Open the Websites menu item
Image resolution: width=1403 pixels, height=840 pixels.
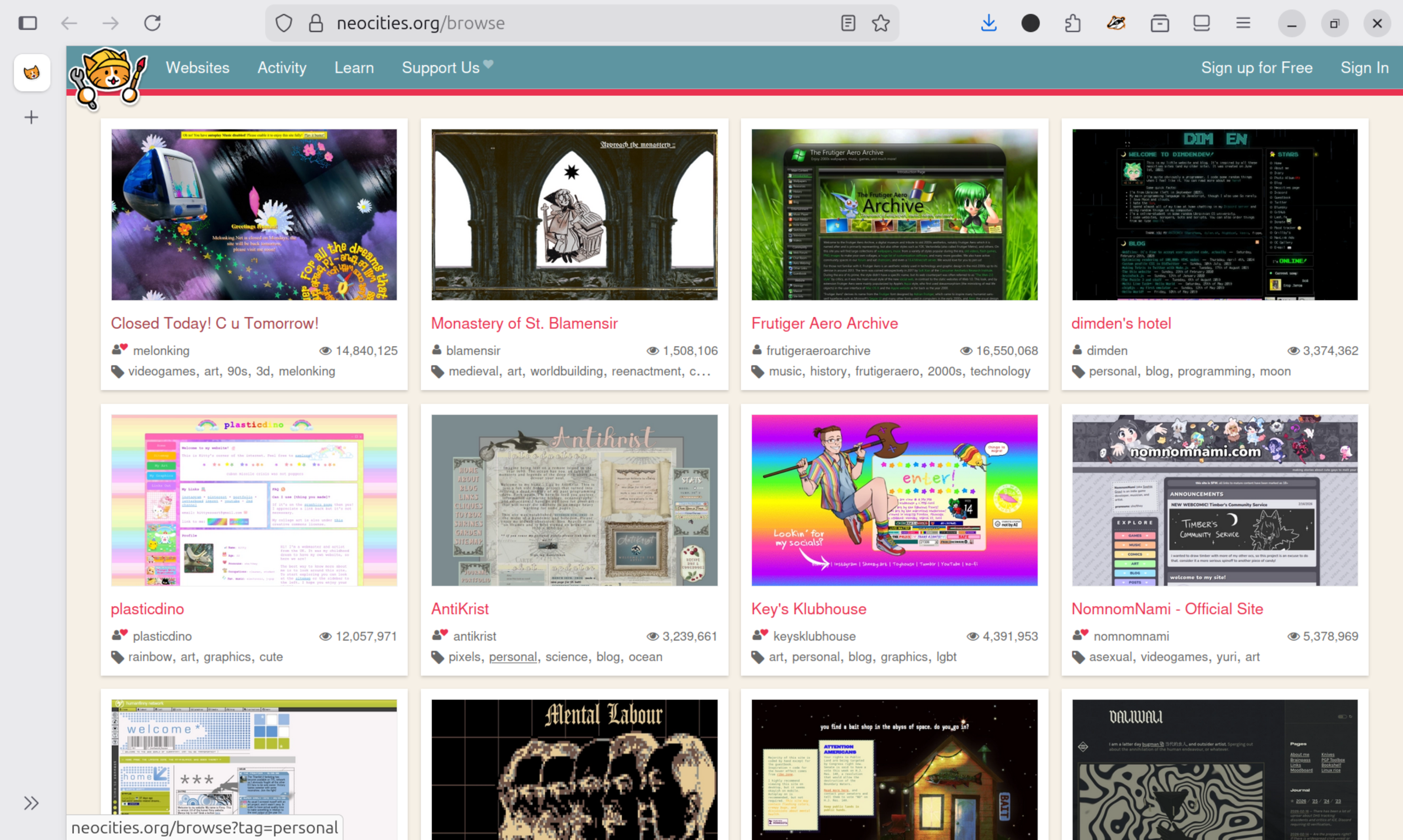coord(198,68)
